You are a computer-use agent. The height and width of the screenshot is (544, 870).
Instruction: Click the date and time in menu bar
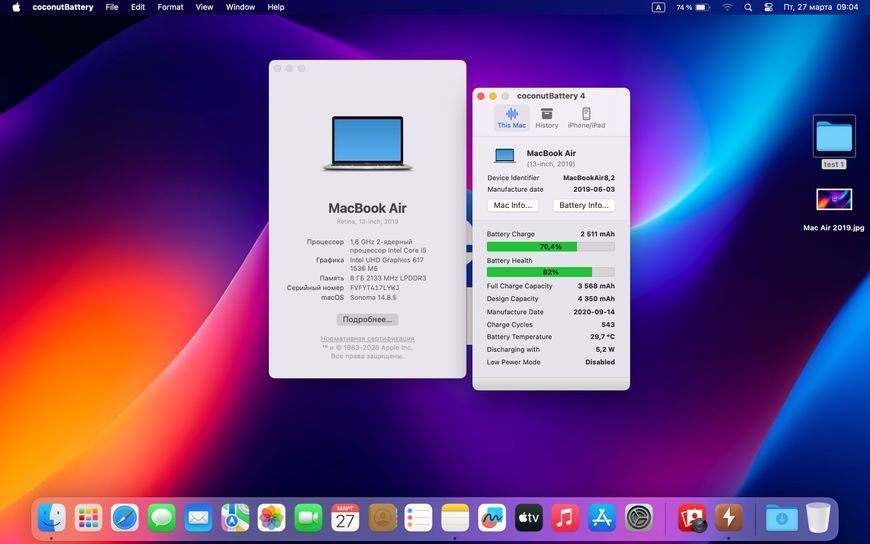pyautogui.click(x=821, y=7)
